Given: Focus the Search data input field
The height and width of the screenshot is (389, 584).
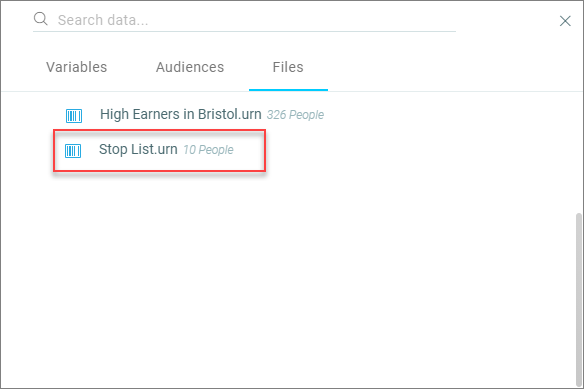Looking at the screenshot, I should [256, 20].
